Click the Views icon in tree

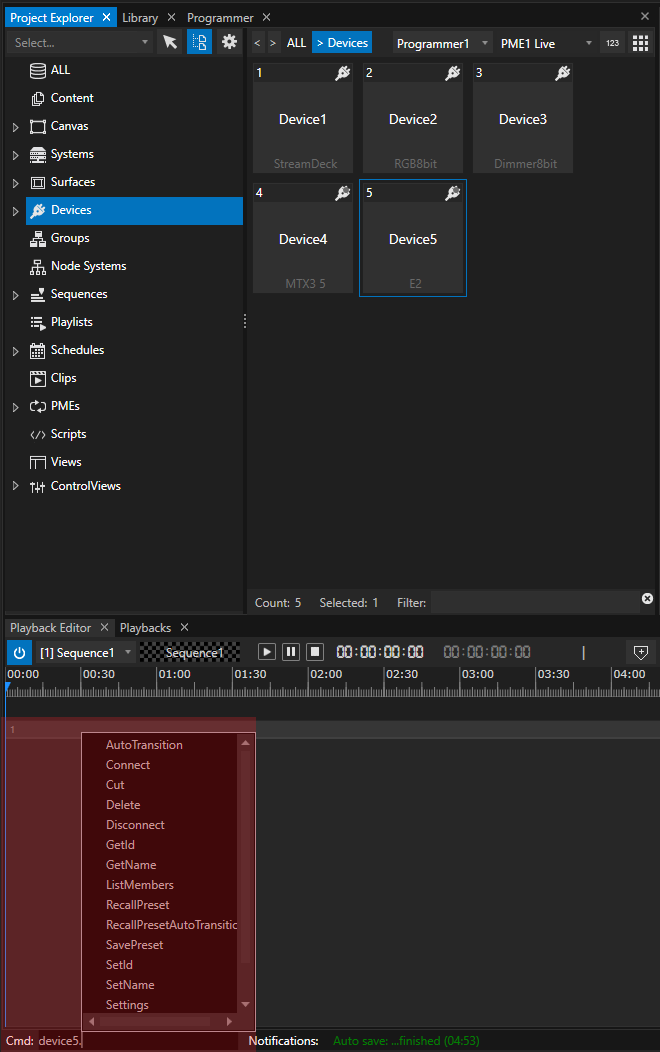point(38,462)
